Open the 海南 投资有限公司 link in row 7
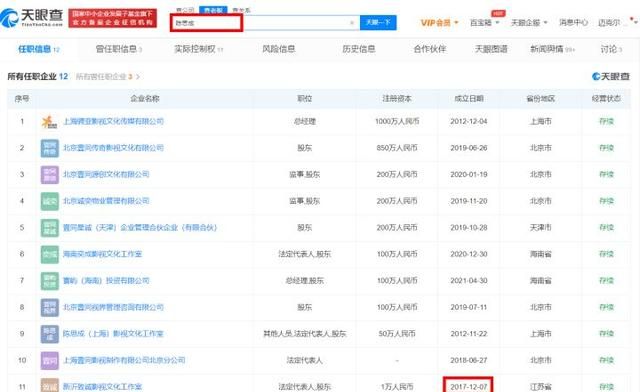The height and width of the screenshot is (392, 640). (106, 281)
